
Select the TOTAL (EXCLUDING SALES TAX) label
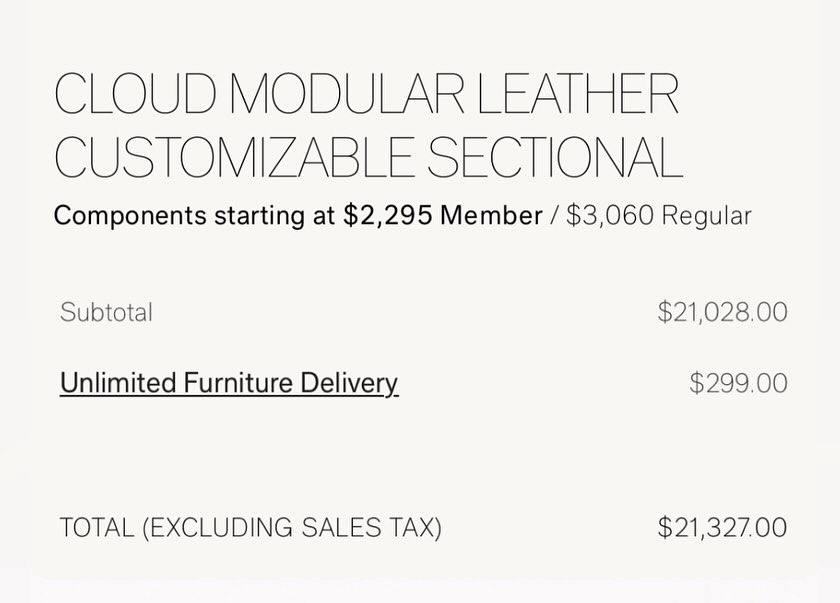[x=250, y=527]
